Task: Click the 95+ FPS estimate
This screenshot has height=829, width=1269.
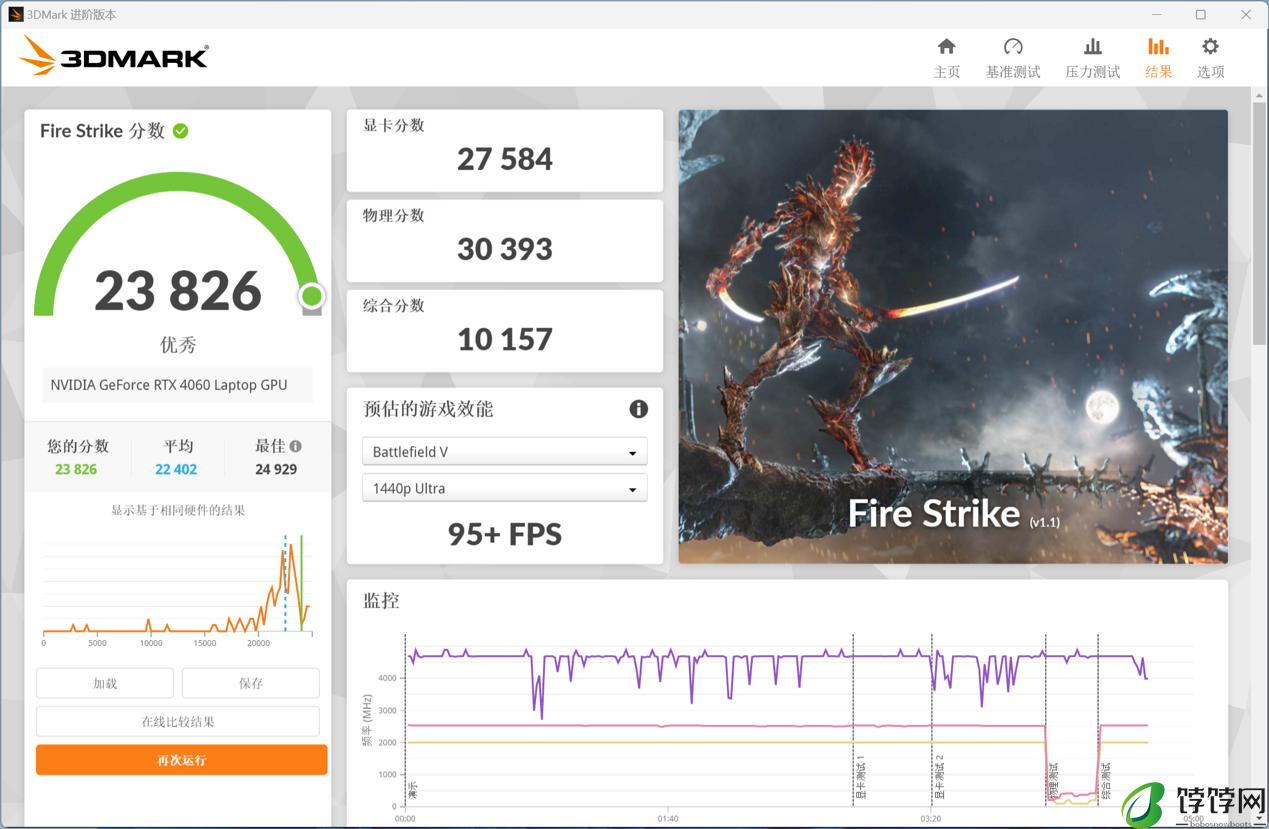Action: pyautogui.click(x=504, y=534)
